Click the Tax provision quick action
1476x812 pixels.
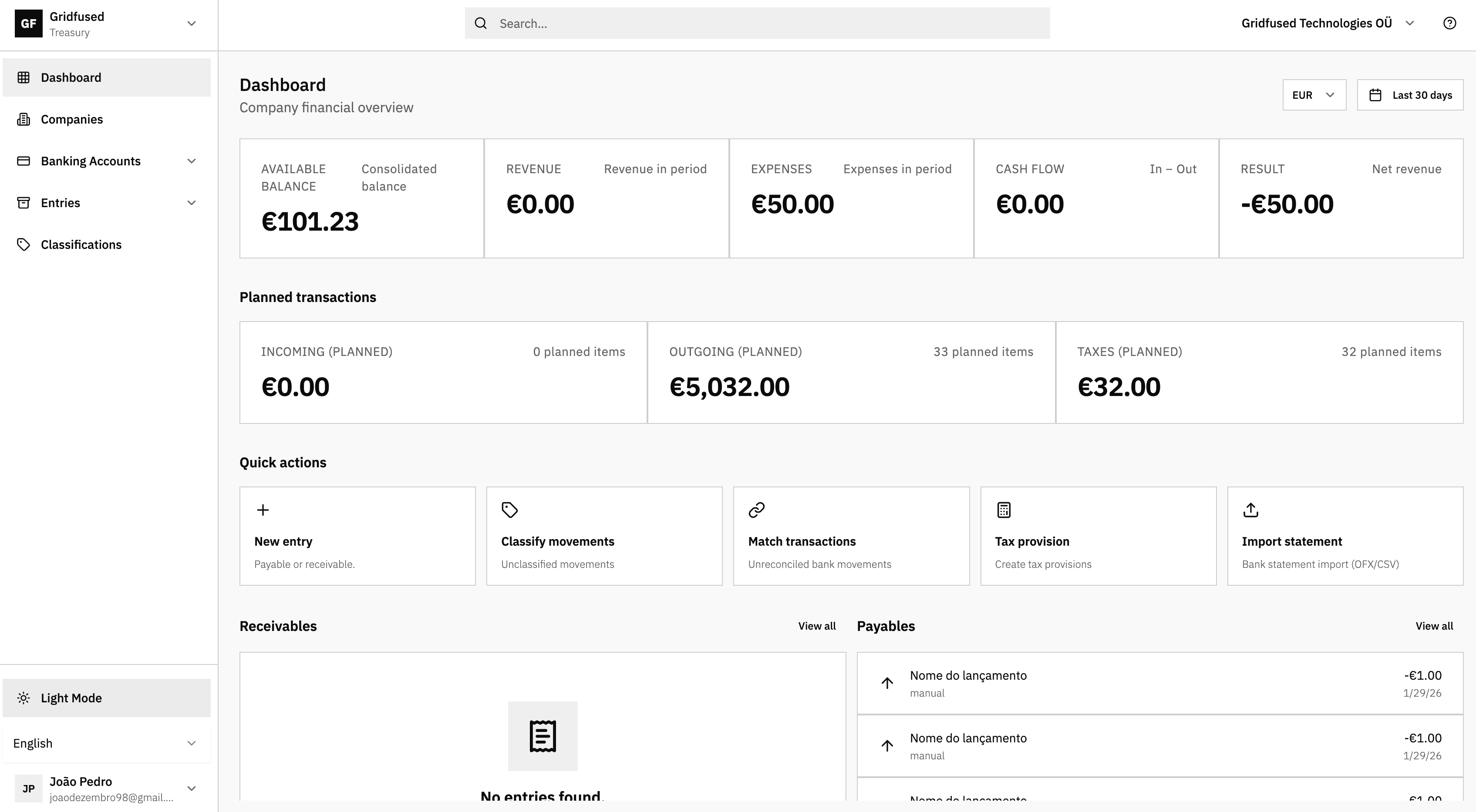[x=1099, y=536]
